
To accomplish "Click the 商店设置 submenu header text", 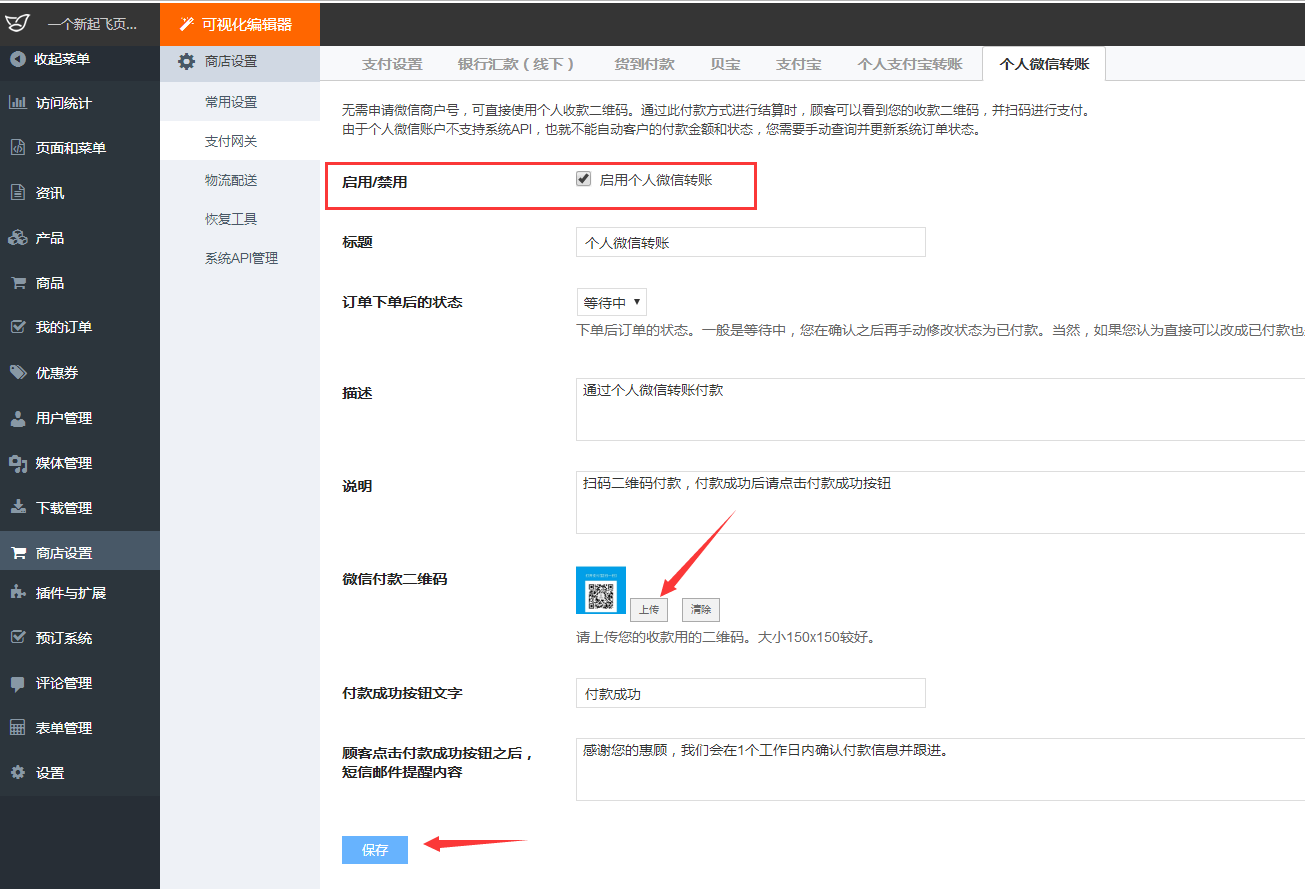I will coord(231,62).
